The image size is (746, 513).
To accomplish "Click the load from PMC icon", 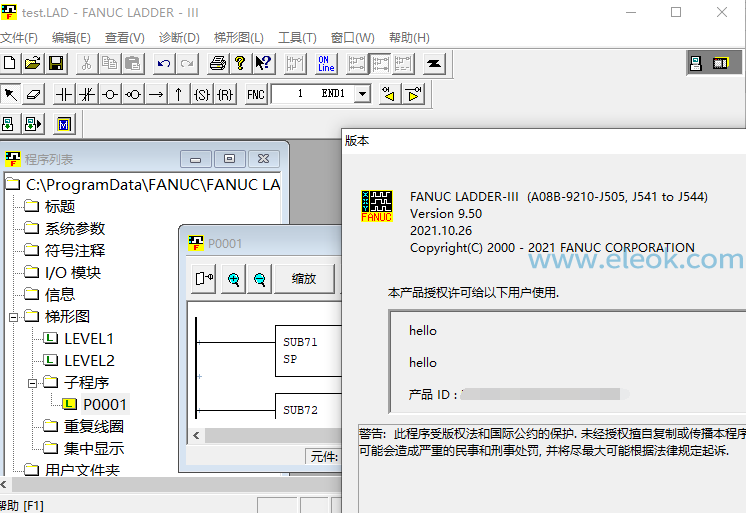I will [x=10, y=125].
